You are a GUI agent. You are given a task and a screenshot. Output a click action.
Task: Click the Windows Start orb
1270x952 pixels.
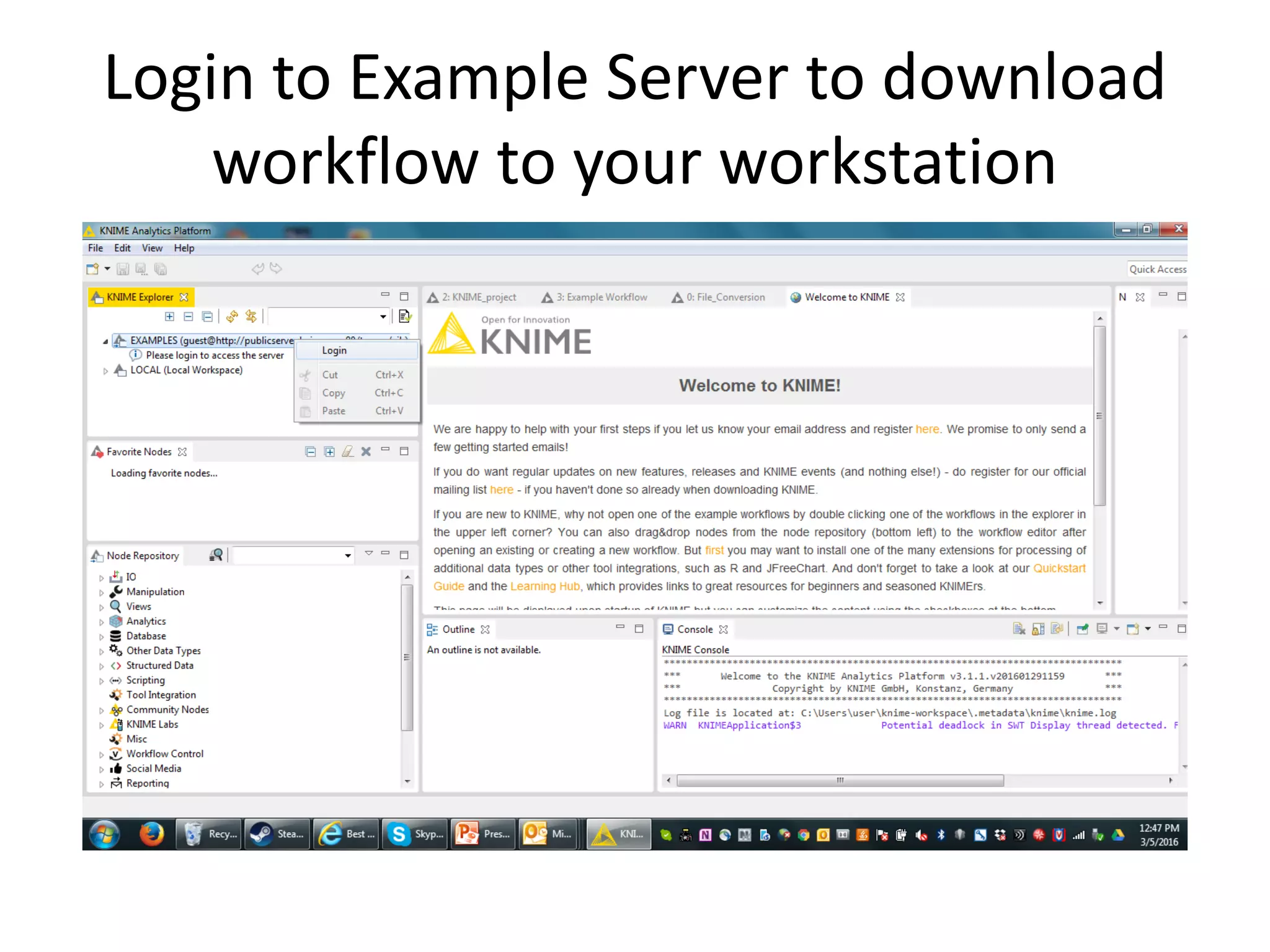pos(104,834)
